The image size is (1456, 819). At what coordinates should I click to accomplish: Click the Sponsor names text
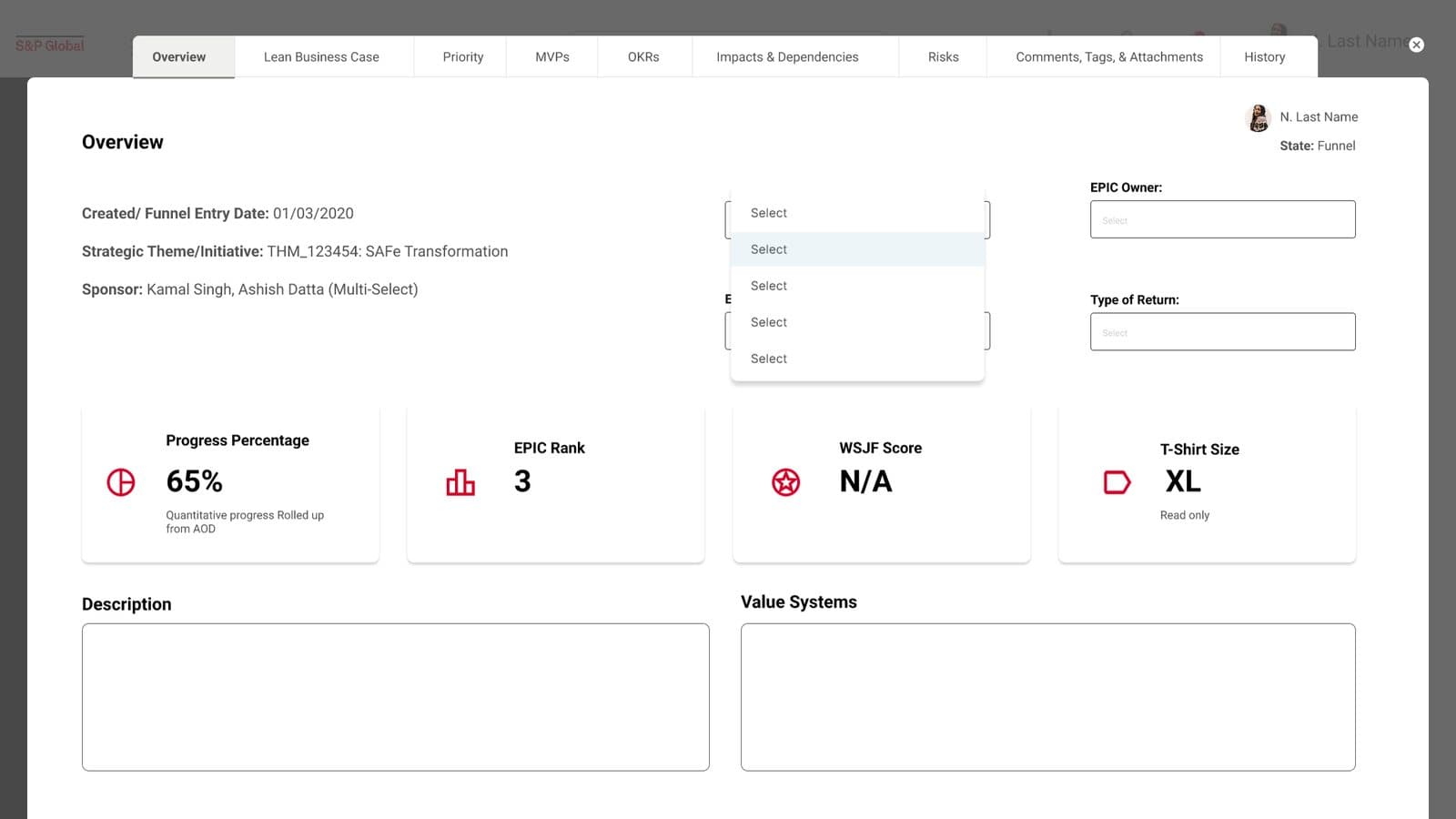coord(250,289)
